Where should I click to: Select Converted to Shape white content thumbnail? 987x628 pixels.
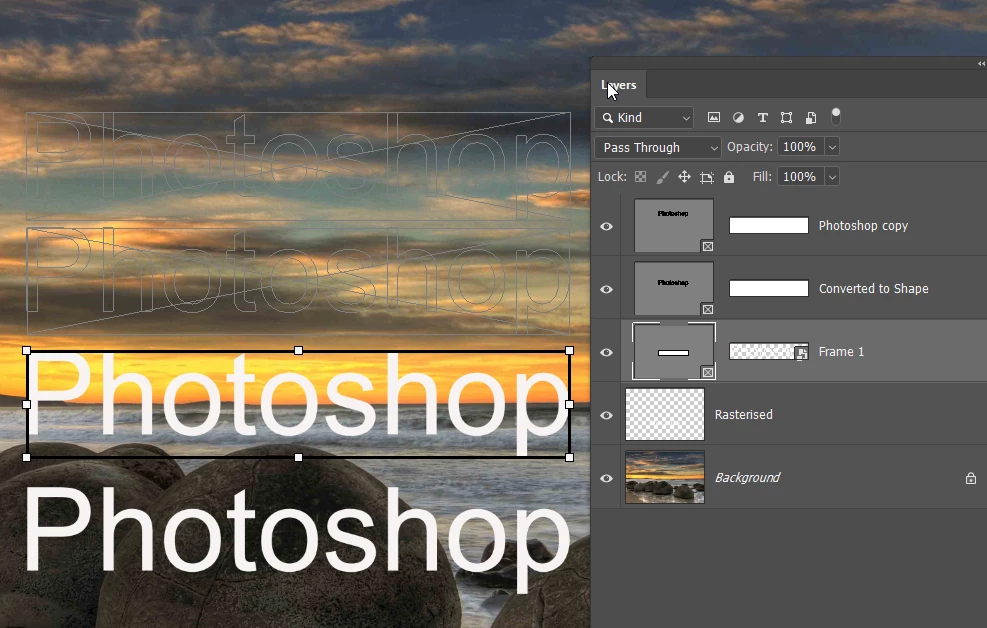[x=769, y=288]
